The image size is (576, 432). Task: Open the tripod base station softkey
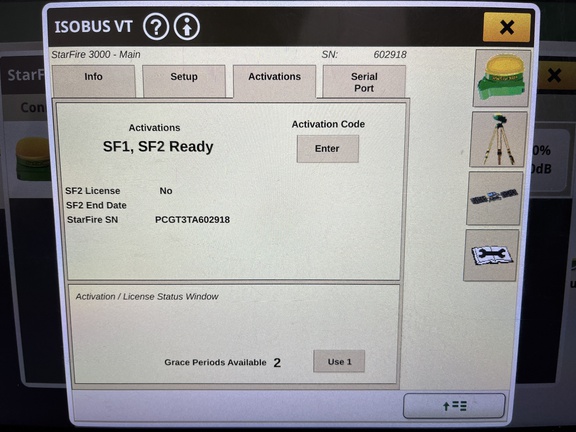pyautogui.click(x=499, y=139)
